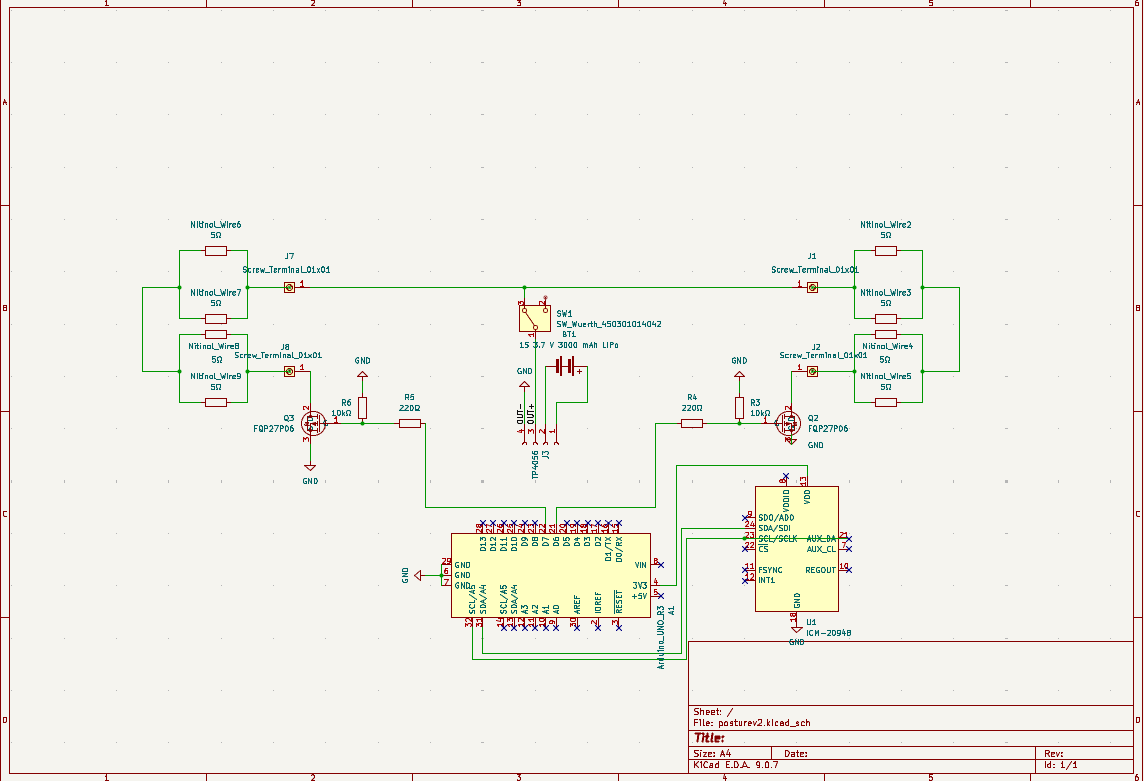Click the 'Id: 1/1' page number text
1144x781 pixels.
[x=1061, y=765]
